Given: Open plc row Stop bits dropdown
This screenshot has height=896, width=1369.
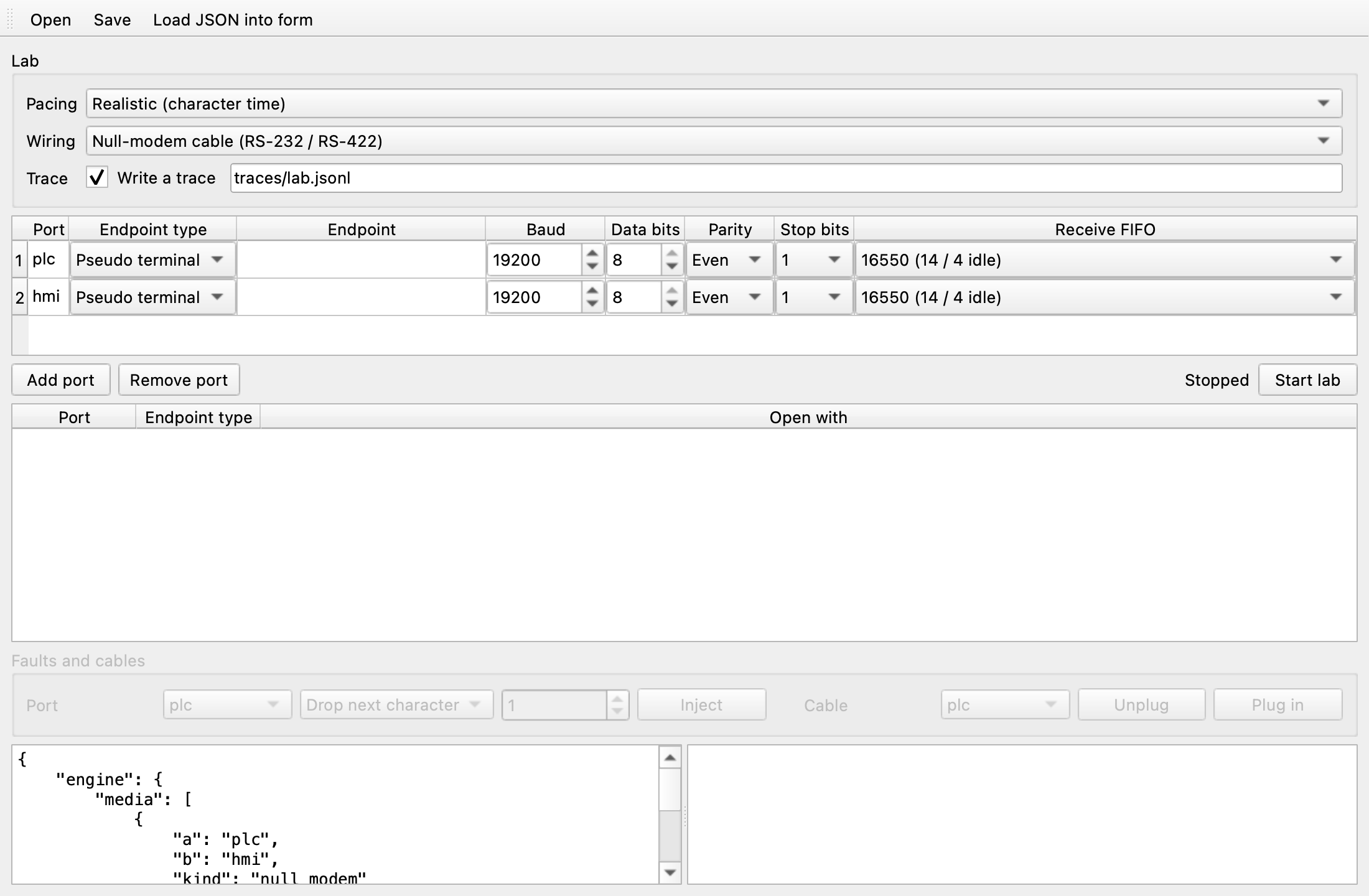Looking at the screenshot, I should (x=814, y=259).
